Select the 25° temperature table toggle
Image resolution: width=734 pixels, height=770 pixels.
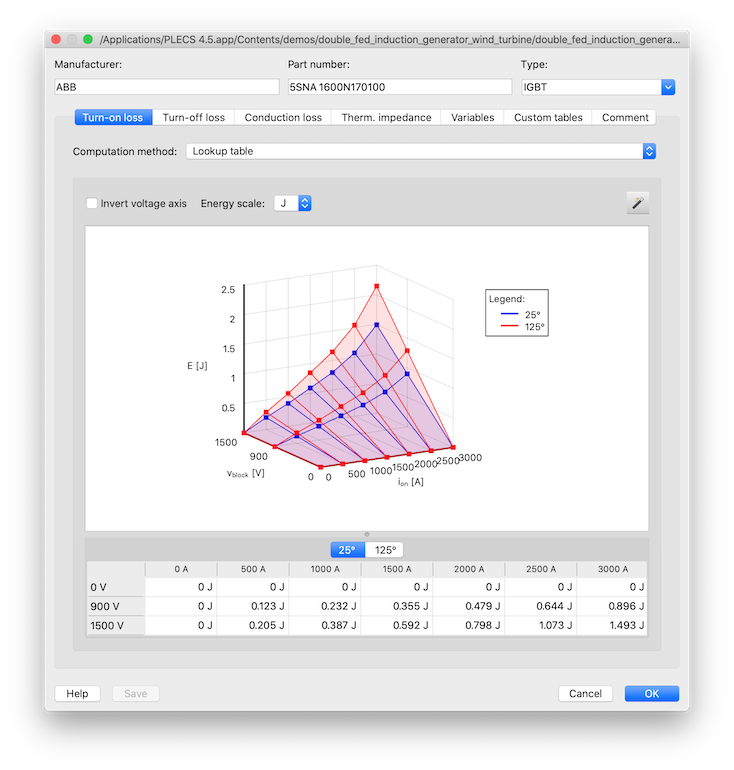pyautogui.click(x=347, y=549)
